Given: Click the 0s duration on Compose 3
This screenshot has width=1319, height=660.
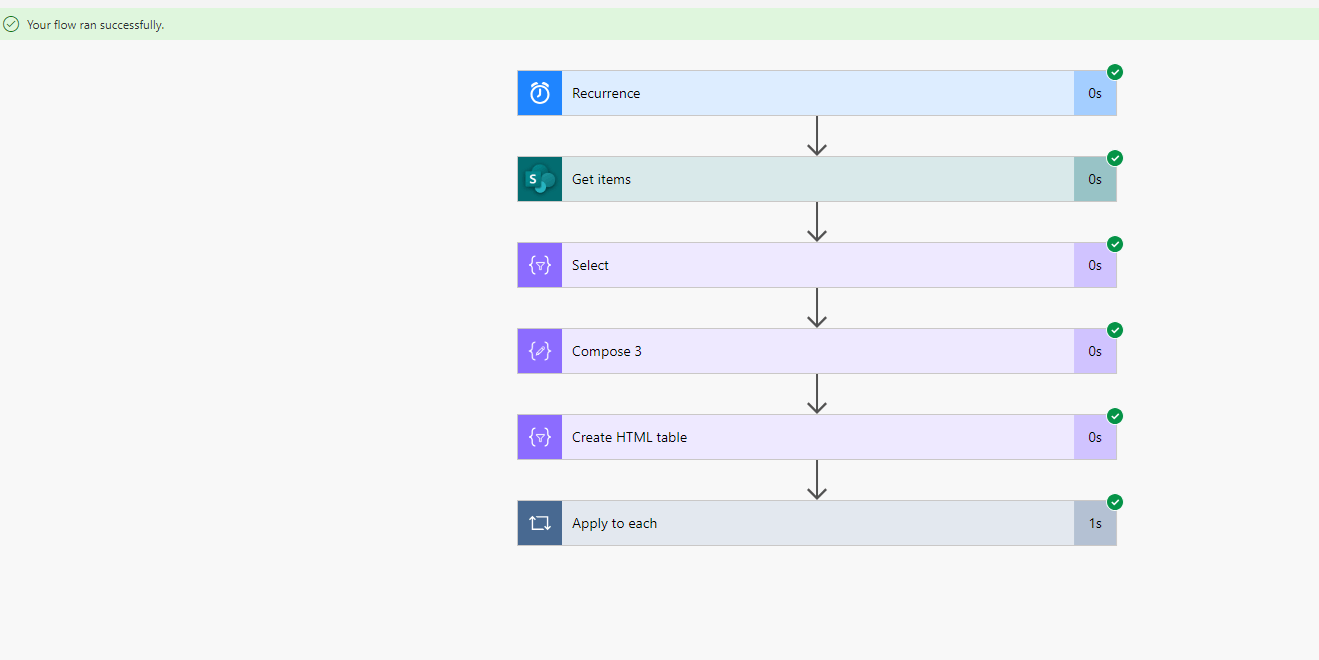Looking at the screenshot, I should pos(1095,351).
